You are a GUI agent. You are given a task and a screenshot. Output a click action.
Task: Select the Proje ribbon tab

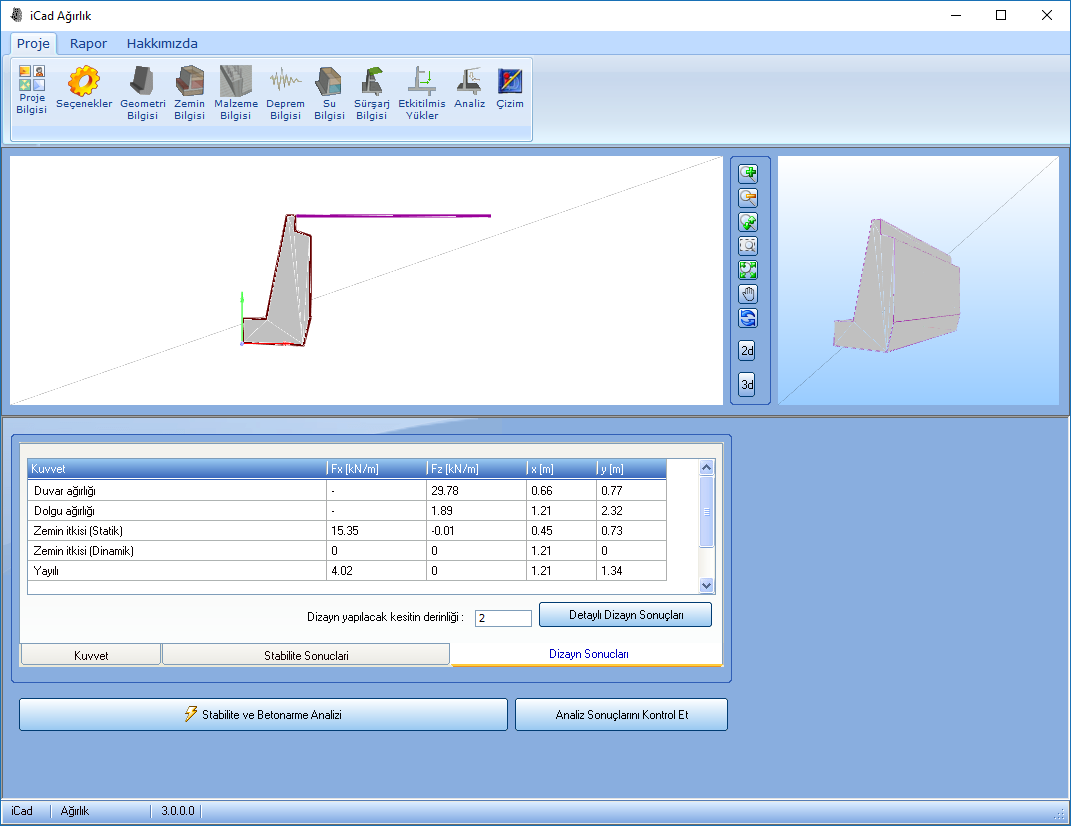(33, 44)
